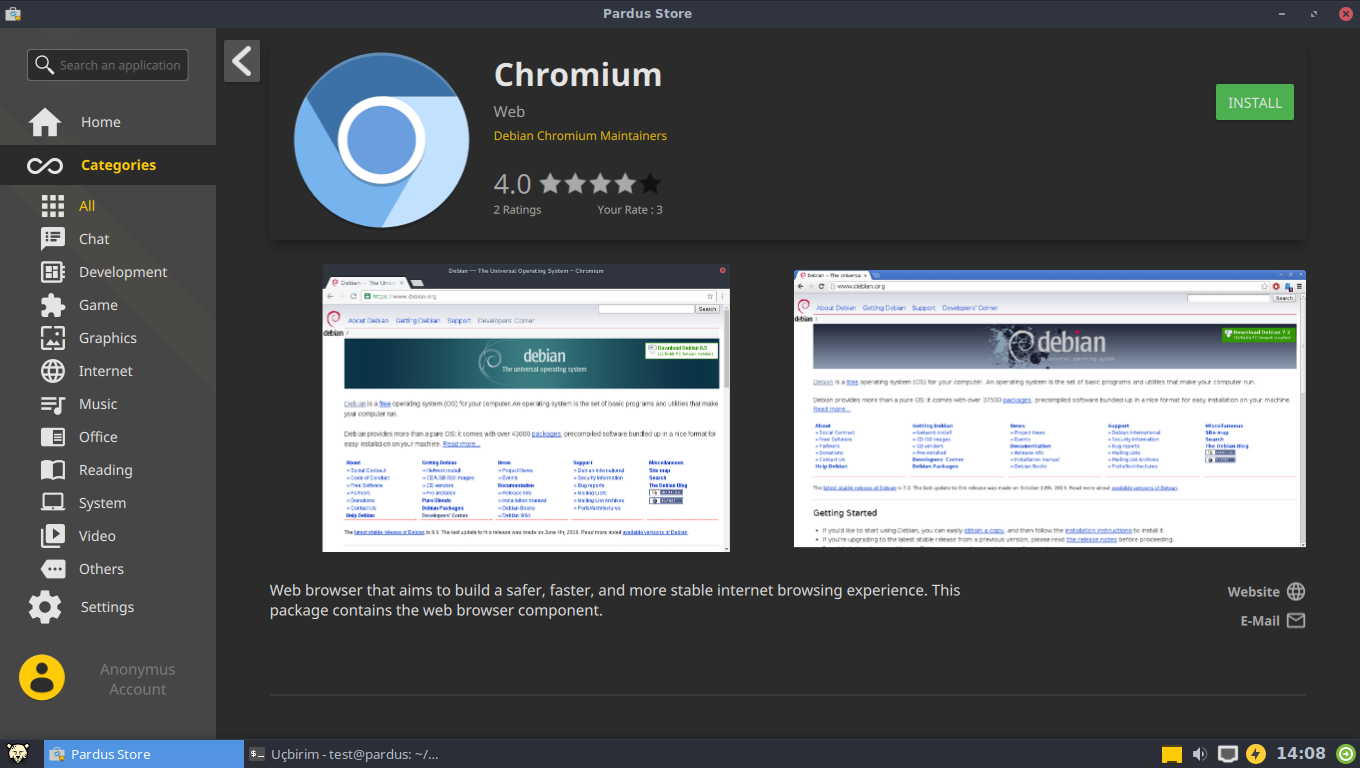Switch to Pardus Store taskbar button
Viewport: 1360px width, 768px height.
point(144,754)
